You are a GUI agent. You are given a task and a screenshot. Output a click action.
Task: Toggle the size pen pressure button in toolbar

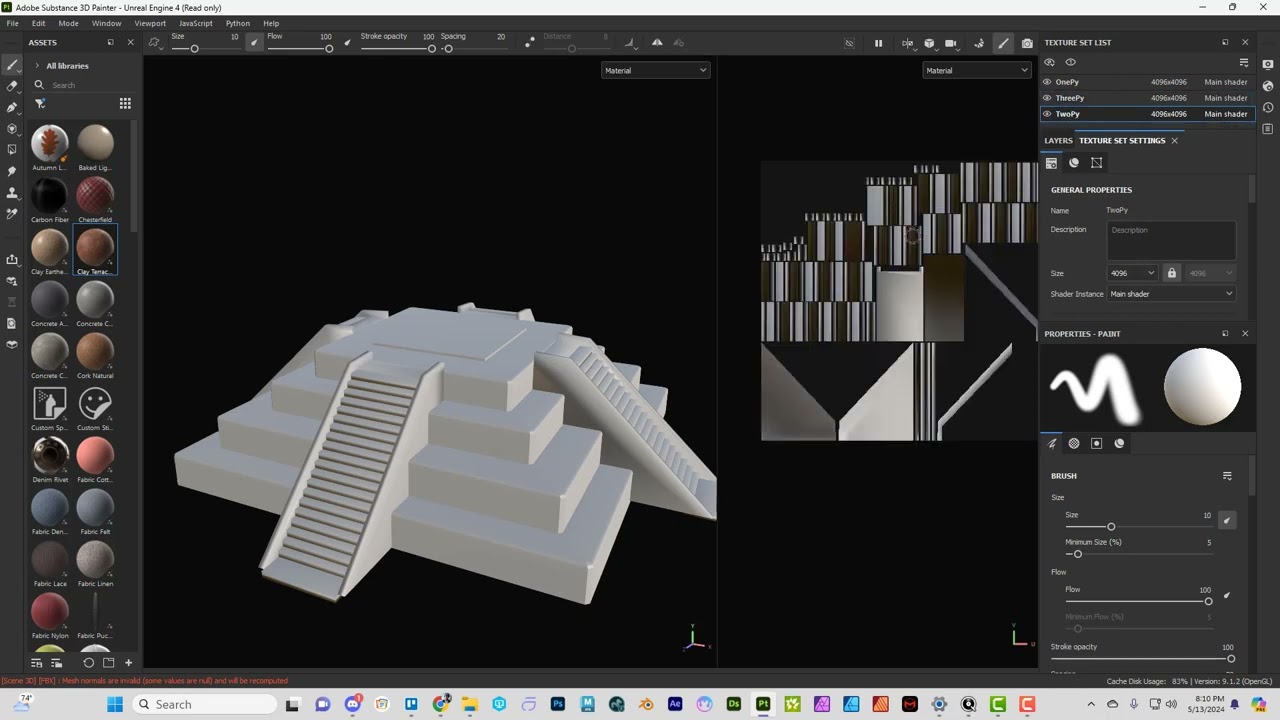pyautogui.click(x=254, y=42)
